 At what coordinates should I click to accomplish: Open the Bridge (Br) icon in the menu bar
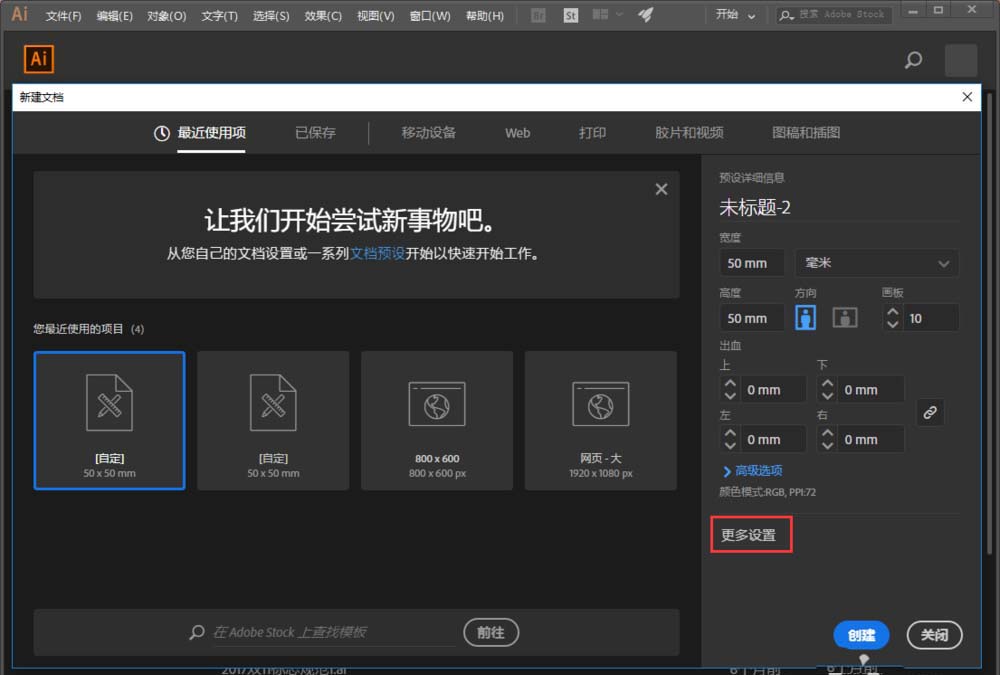tap(538, 15)
